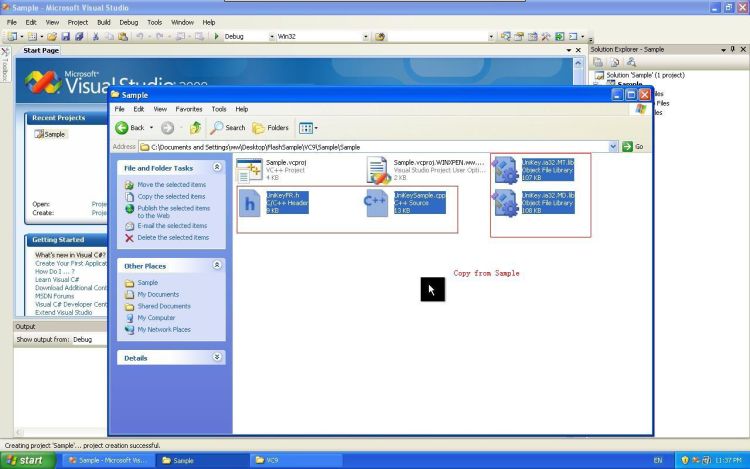This screenshot has width=750, height=469.
Task: Click MSDN Forums link on Start Page
Action: 54,296
